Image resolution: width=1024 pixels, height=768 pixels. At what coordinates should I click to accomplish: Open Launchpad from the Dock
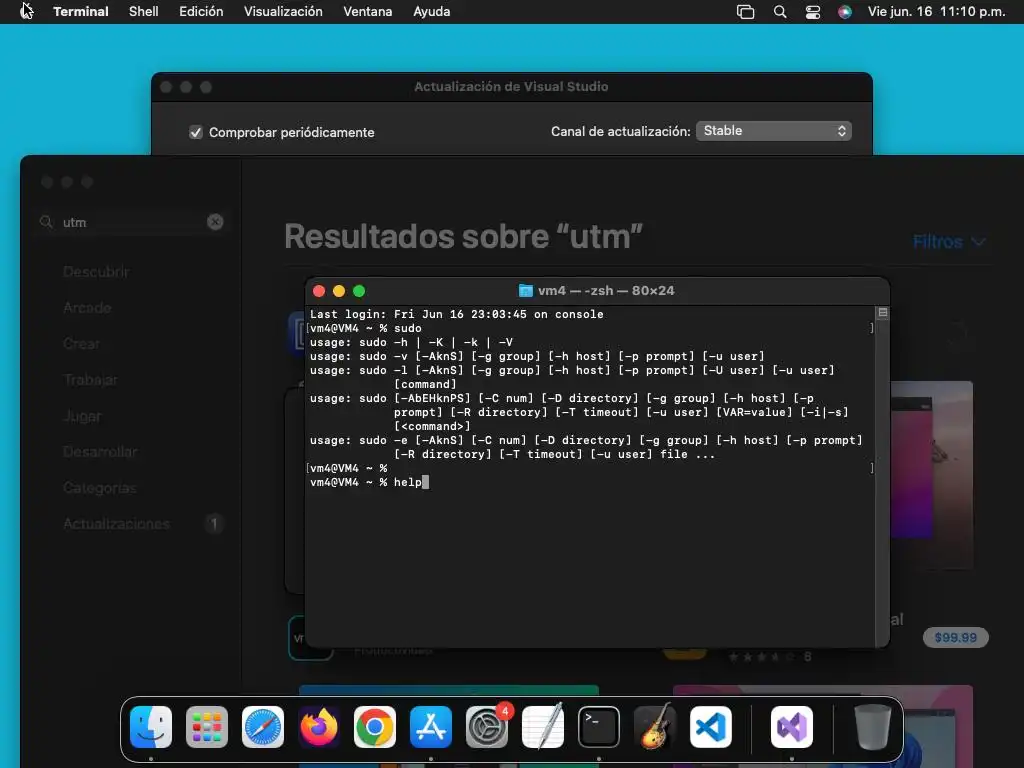point(206,727)
